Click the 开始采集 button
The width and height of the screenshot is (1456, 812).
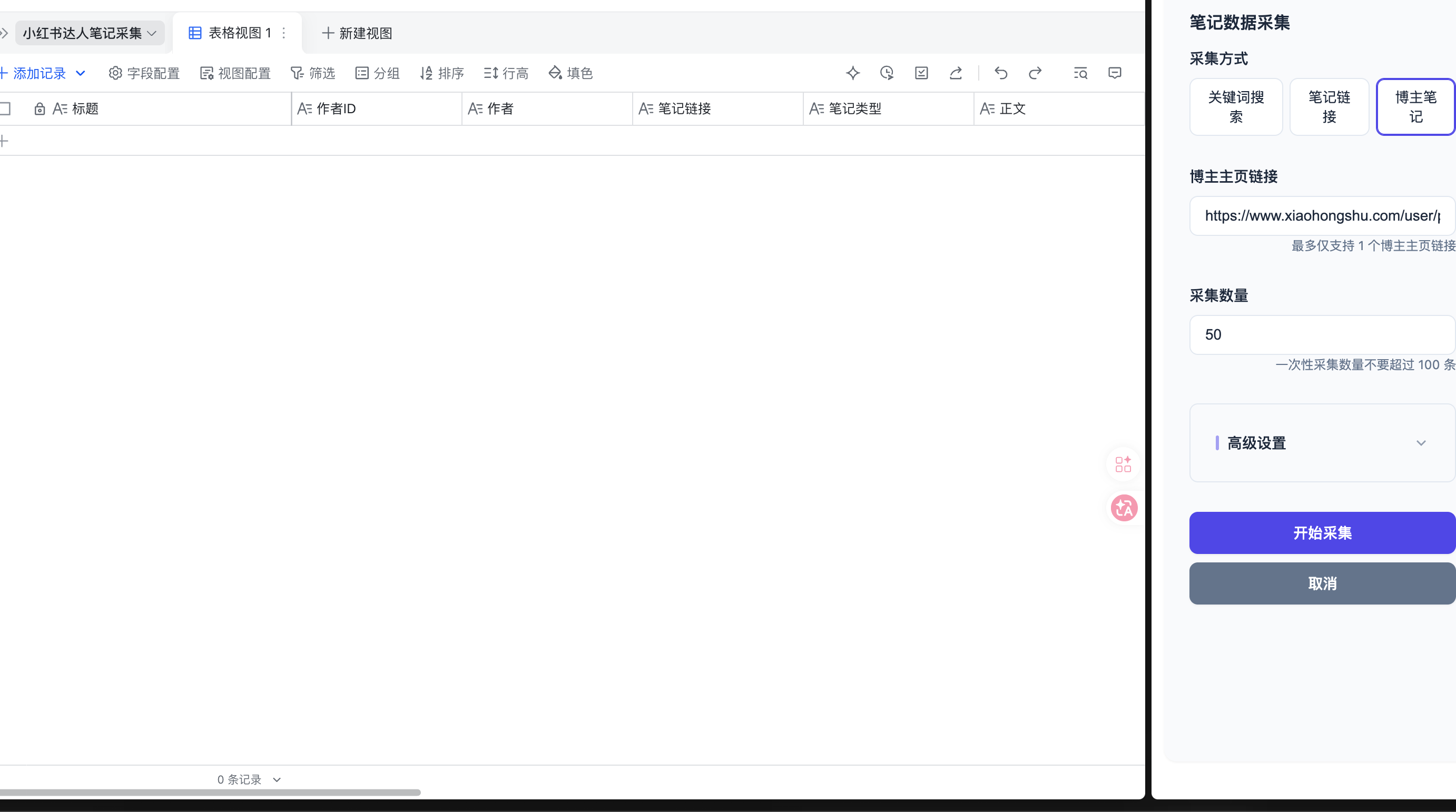pyautogui.click(x=1322, y=533)
